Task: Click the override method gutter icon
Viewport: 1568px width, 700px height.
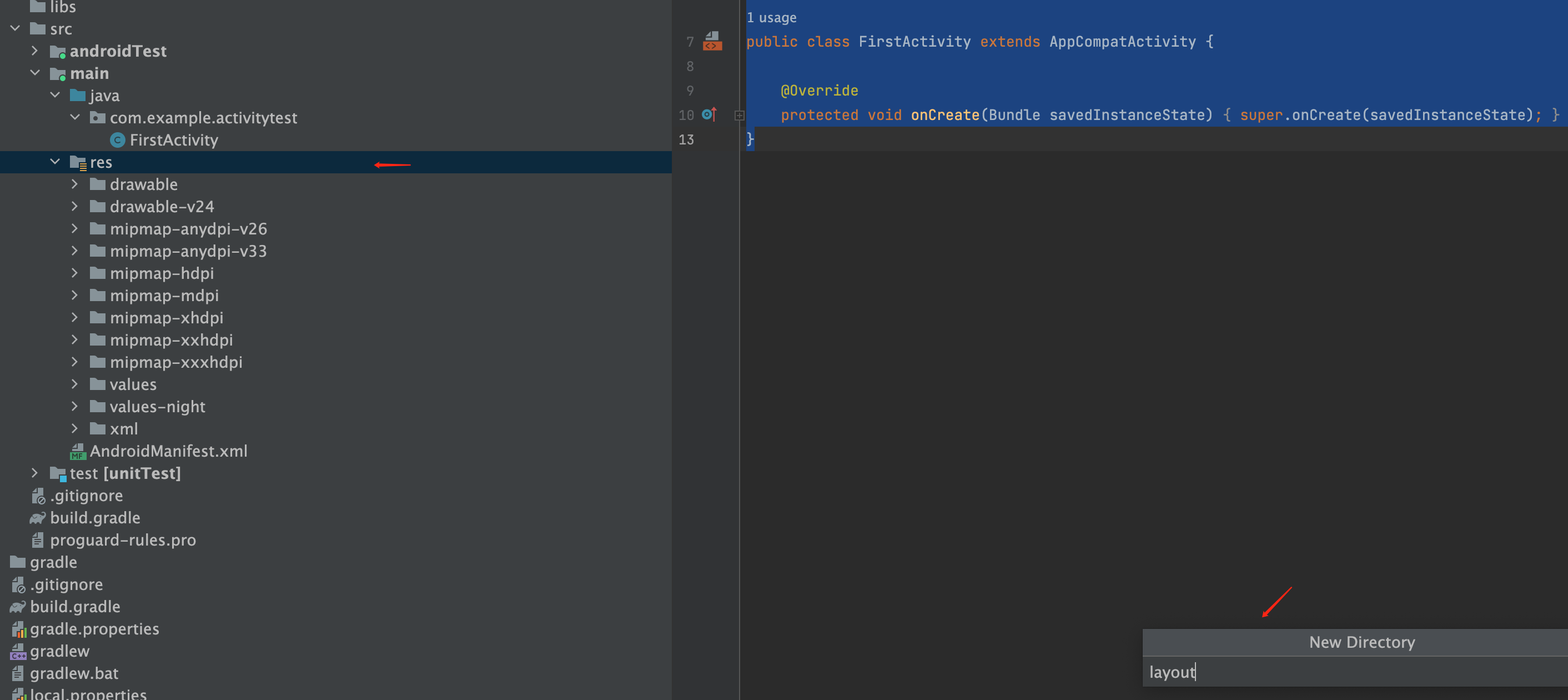Action: click(x=709, y=114)
